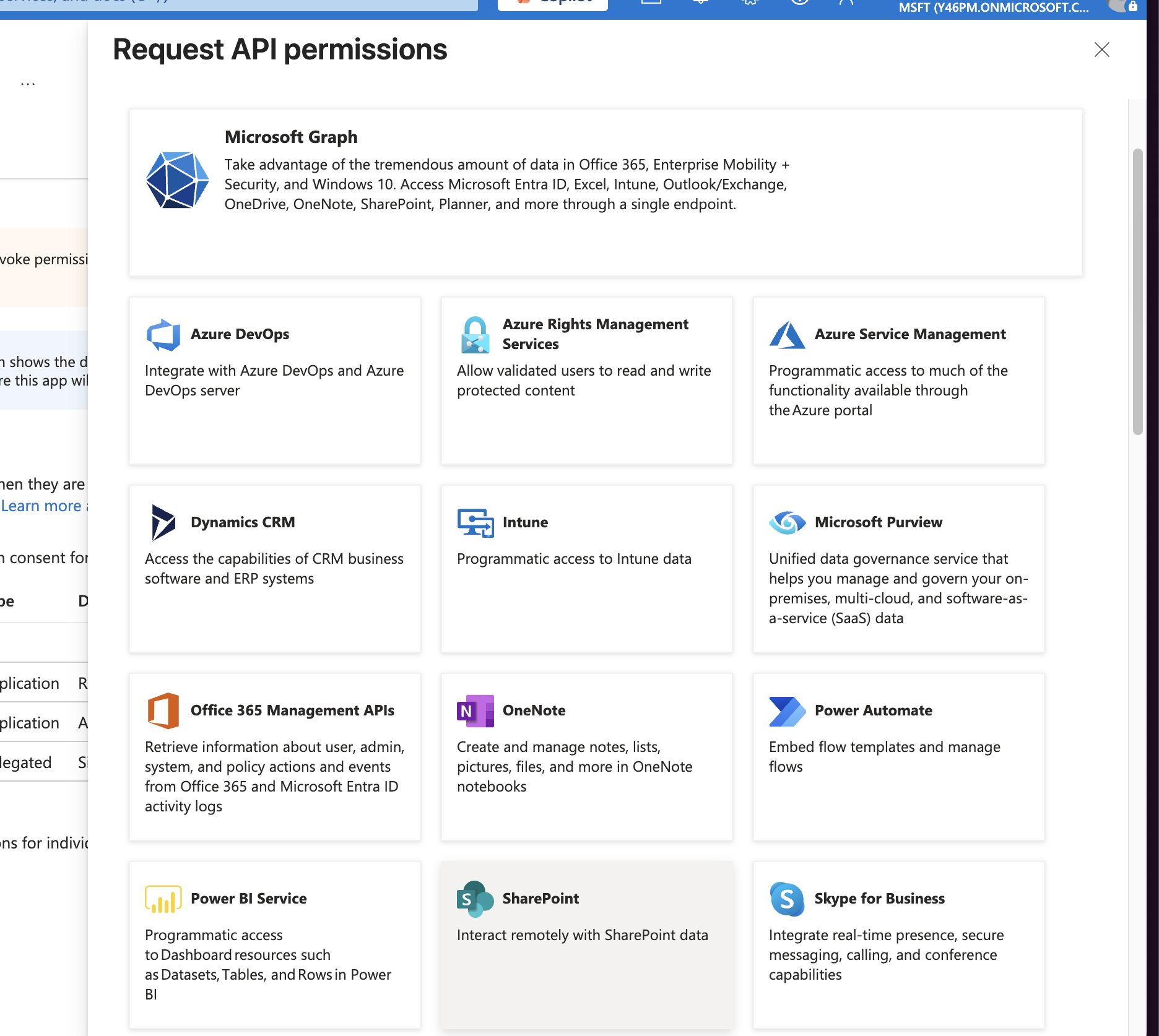The height and width of the screenshot is (1036, 1159).
Task: Pick the Azure Service Management triangle icon
Action: (x=788, y=335)
